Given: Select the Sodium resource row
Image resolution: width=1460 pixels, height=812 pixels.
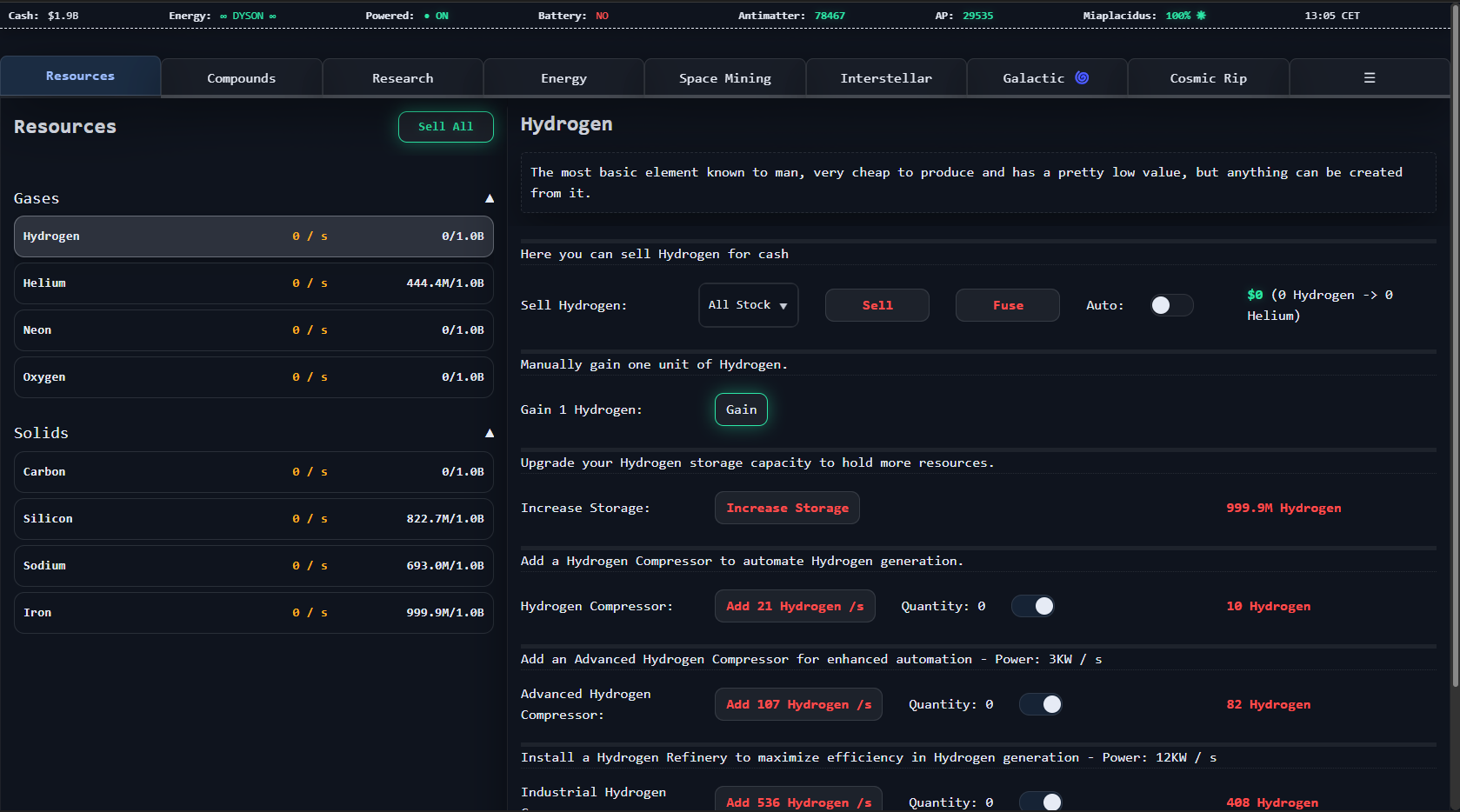Looking at the screenshot, I should click(254, 566).
